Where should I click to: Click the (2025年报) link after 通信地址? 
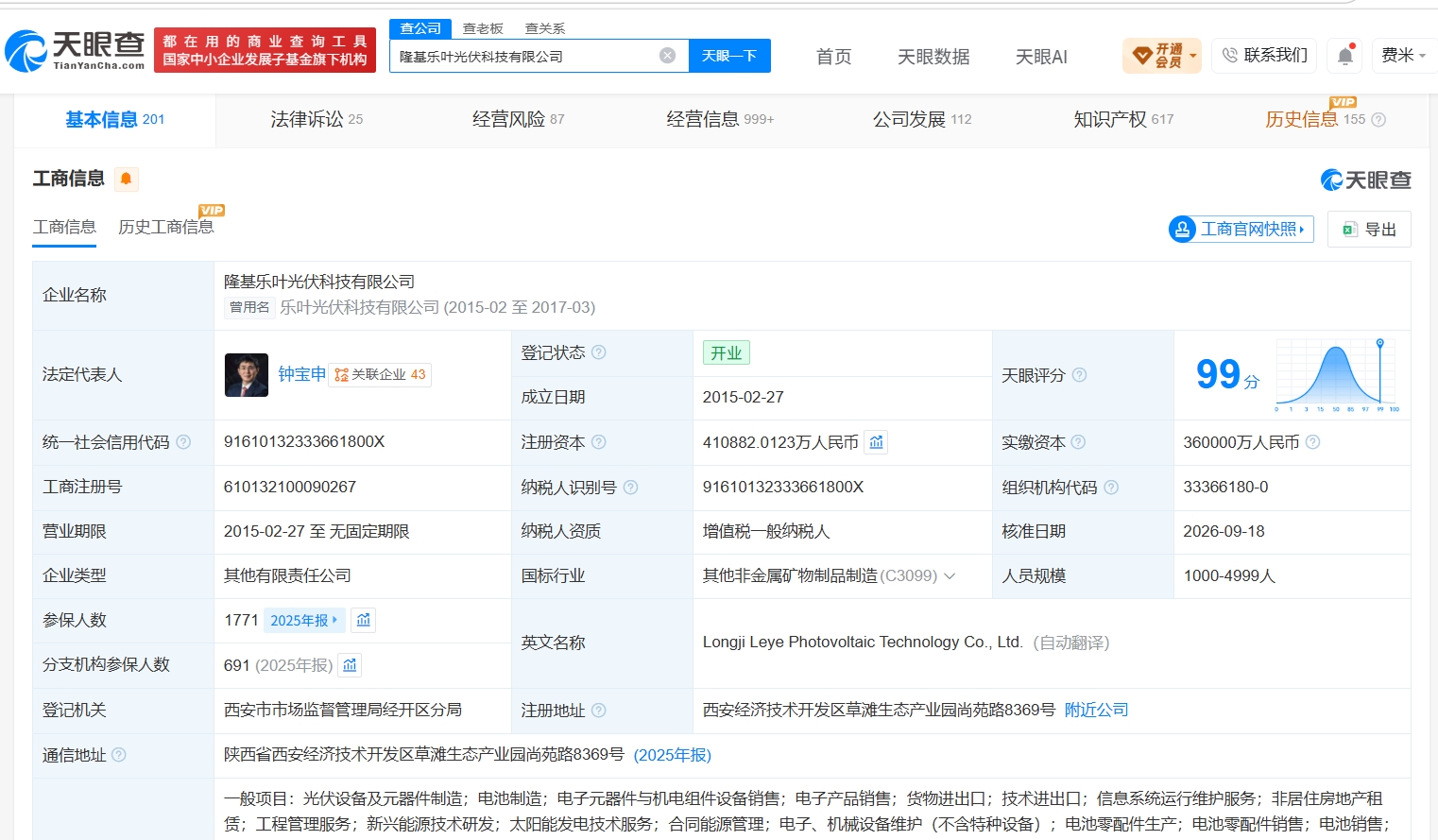[673, 756]
